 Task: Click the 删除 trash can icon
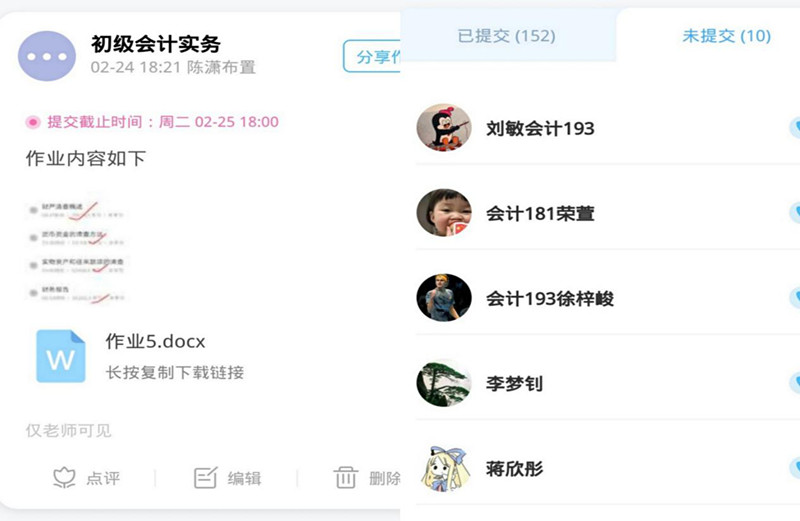346,478
